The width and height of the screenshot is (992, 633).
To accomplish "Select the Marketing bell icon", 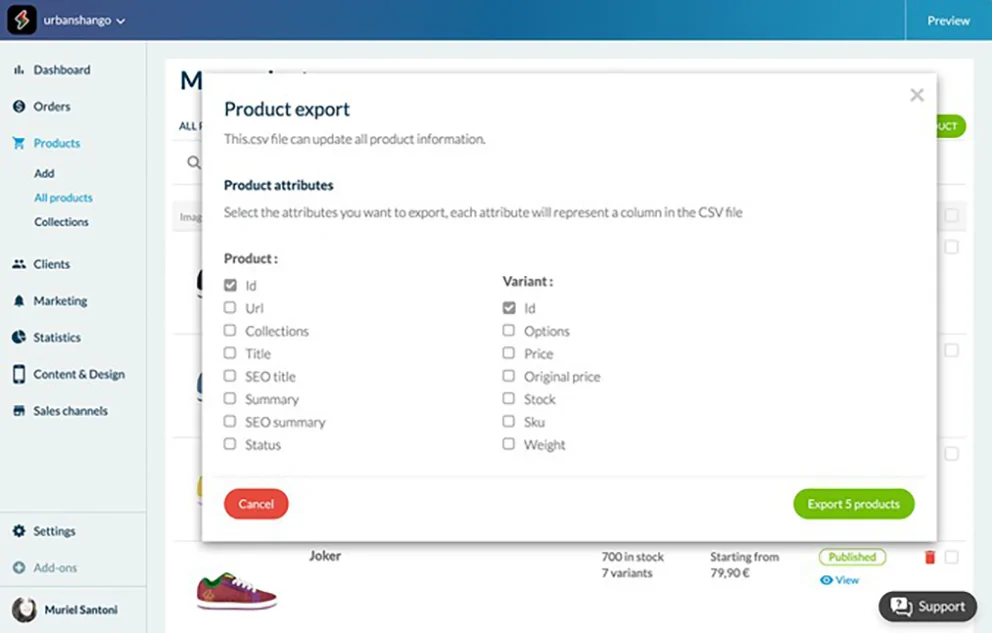I will tap(18, 300).
